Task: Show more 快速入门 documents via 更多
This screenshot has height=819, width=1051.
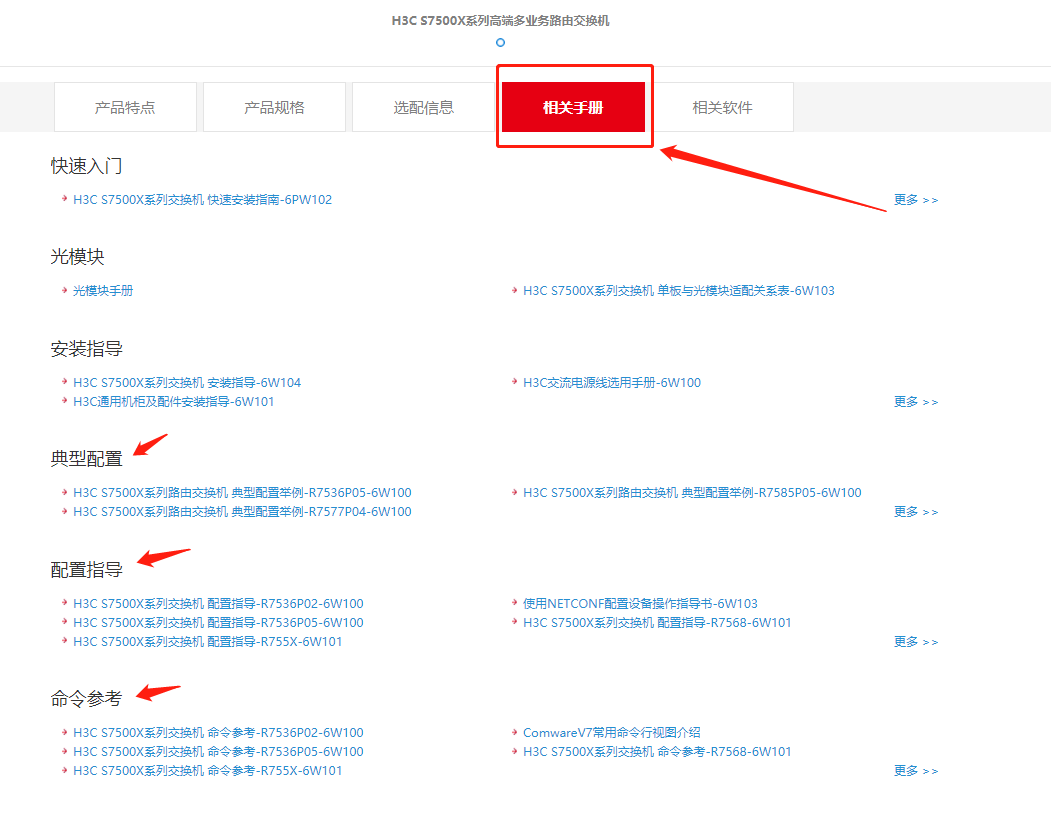Action: 916,200
